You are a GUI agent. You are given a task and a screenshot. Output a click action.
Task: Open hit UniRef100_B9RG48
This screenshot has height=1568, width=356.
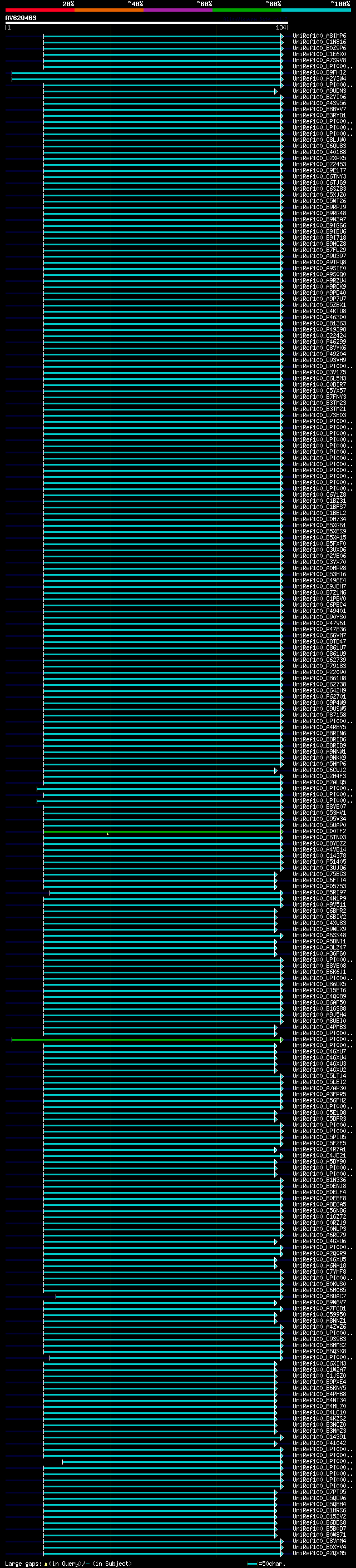click(x=319, y=213)
